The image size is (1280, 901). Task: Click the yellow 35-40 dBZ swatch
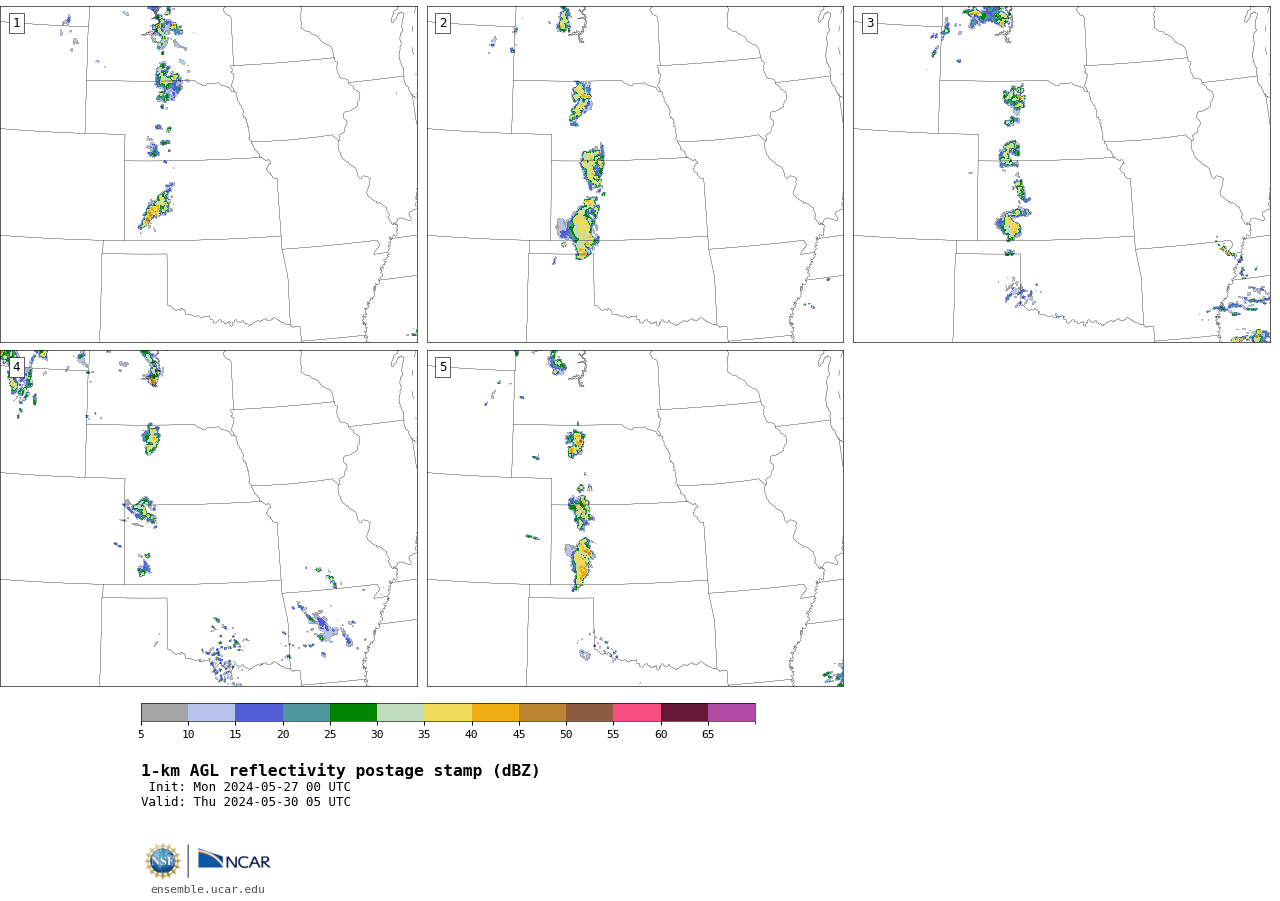(448, 712)
